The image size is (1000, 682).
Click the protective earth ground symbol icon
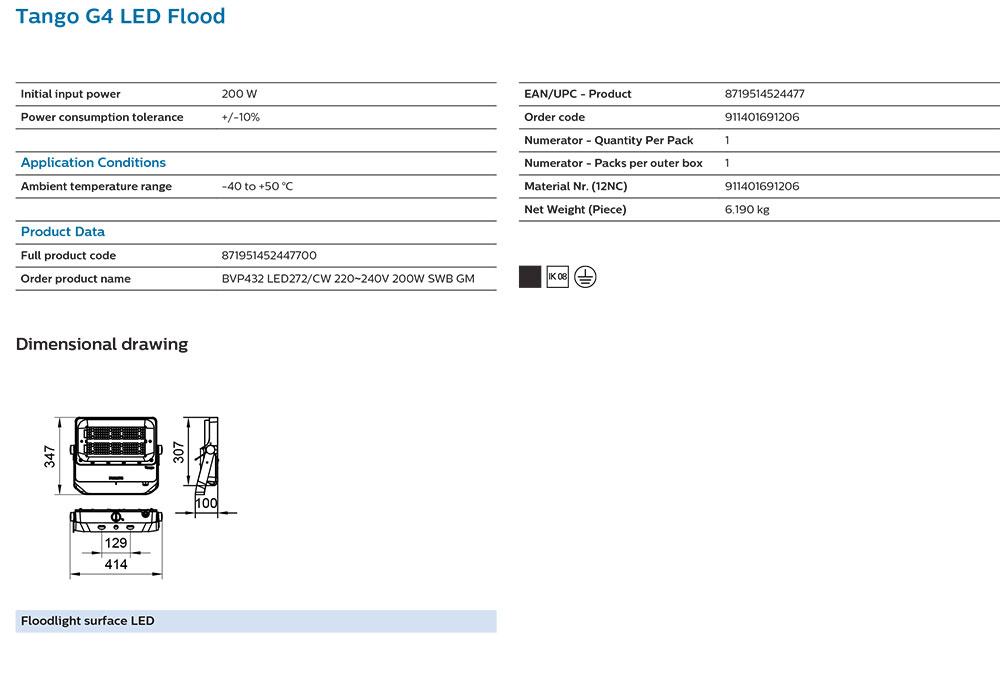coord(585,277)
